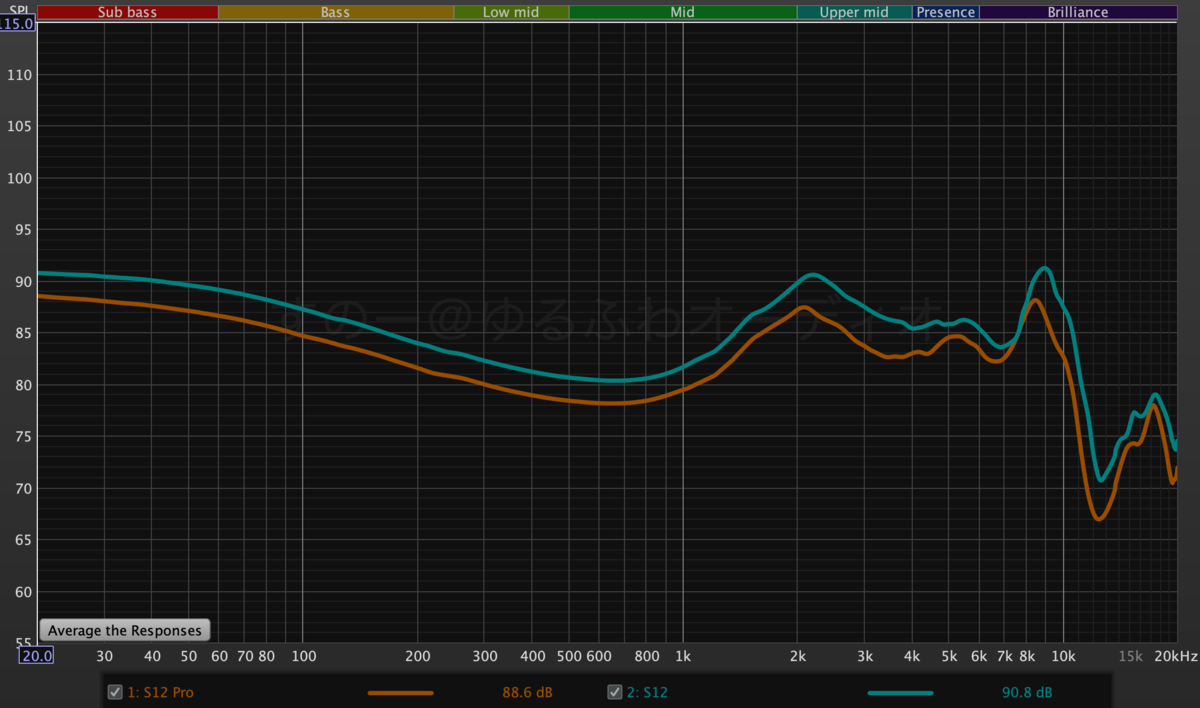Edit the start frequency field 20.0
Screen dimensions: 1200x708
[x=37, y=656]
